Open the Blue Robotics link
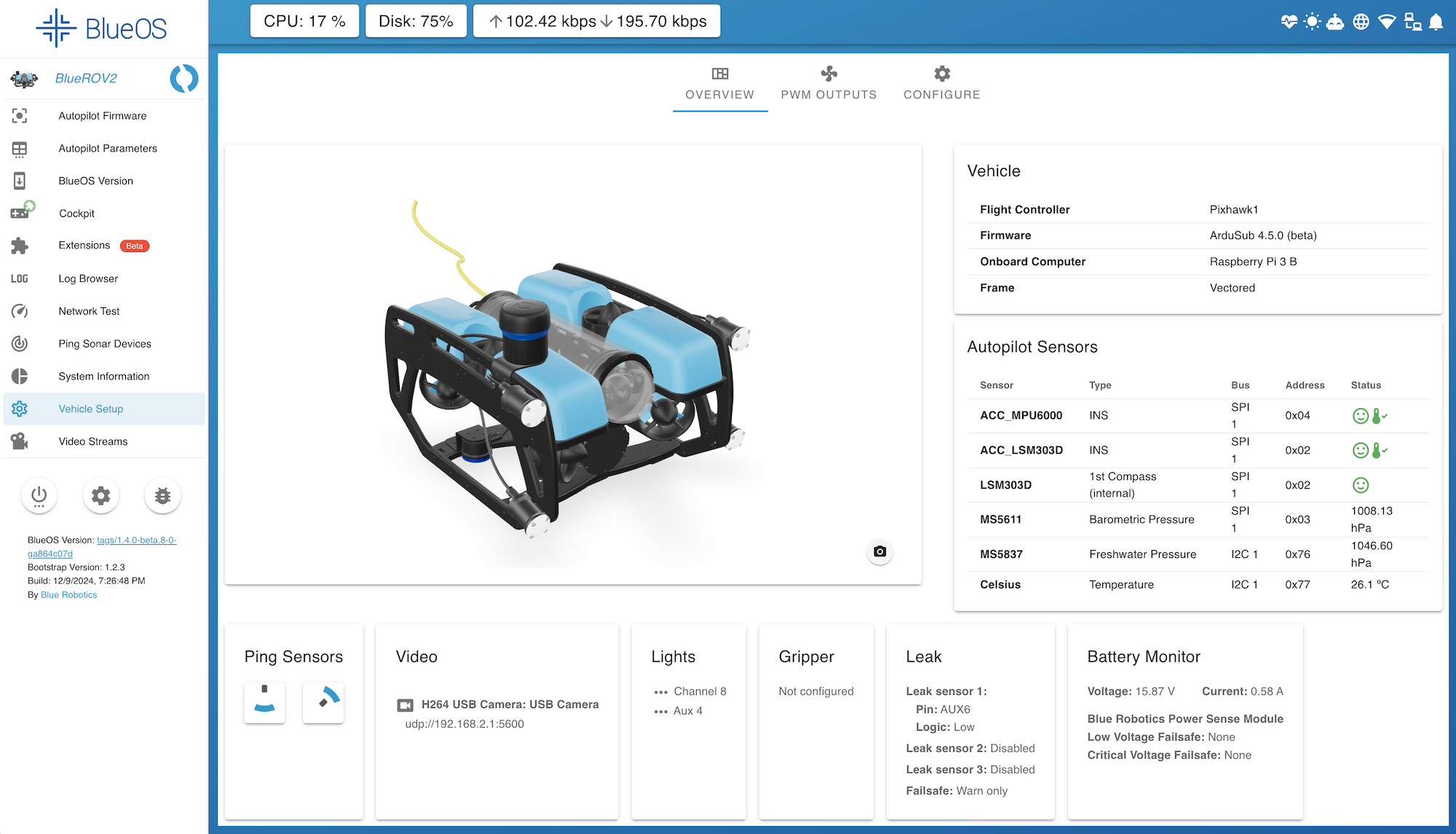This screenshot has height=834, width=1456. click(68, 595)
